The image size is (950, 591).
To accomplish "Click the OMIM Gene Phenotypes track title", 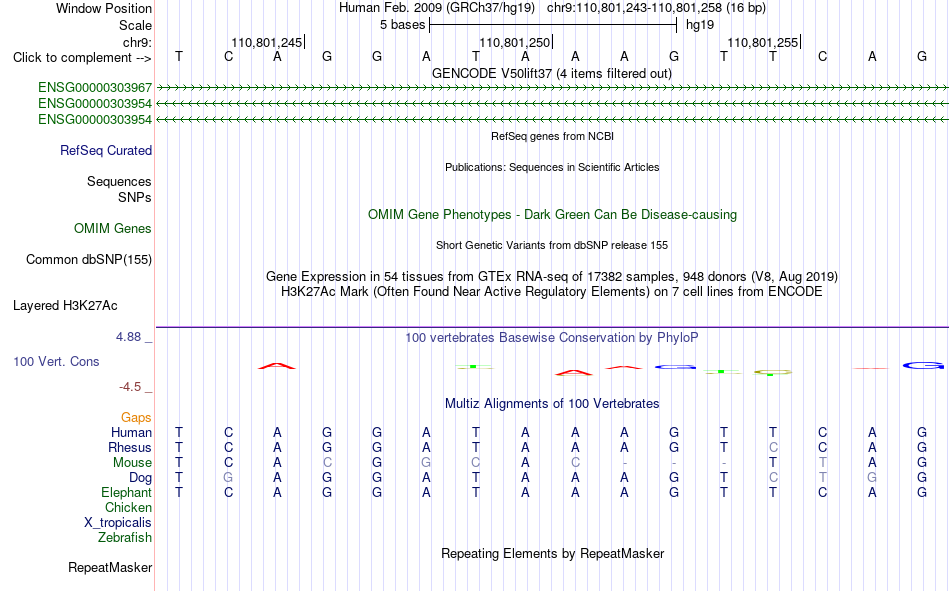I will (552, 215).
